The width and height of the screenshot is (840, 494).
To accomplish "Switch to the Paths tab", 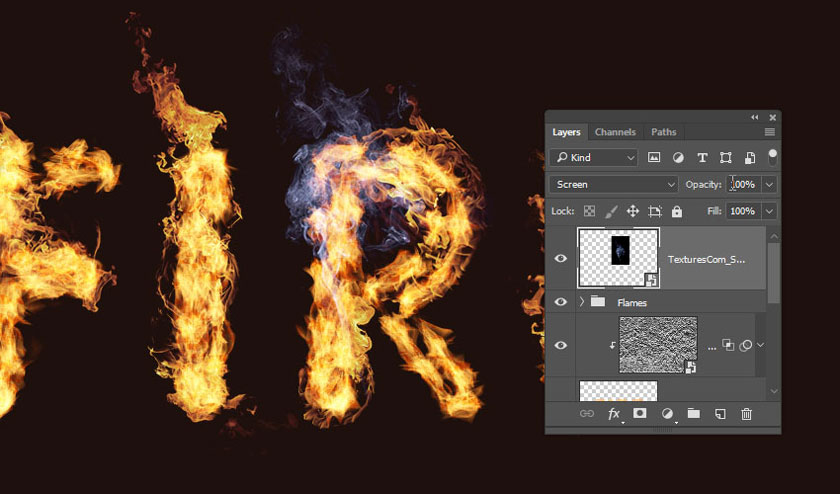I will click(x=663, y=132).
